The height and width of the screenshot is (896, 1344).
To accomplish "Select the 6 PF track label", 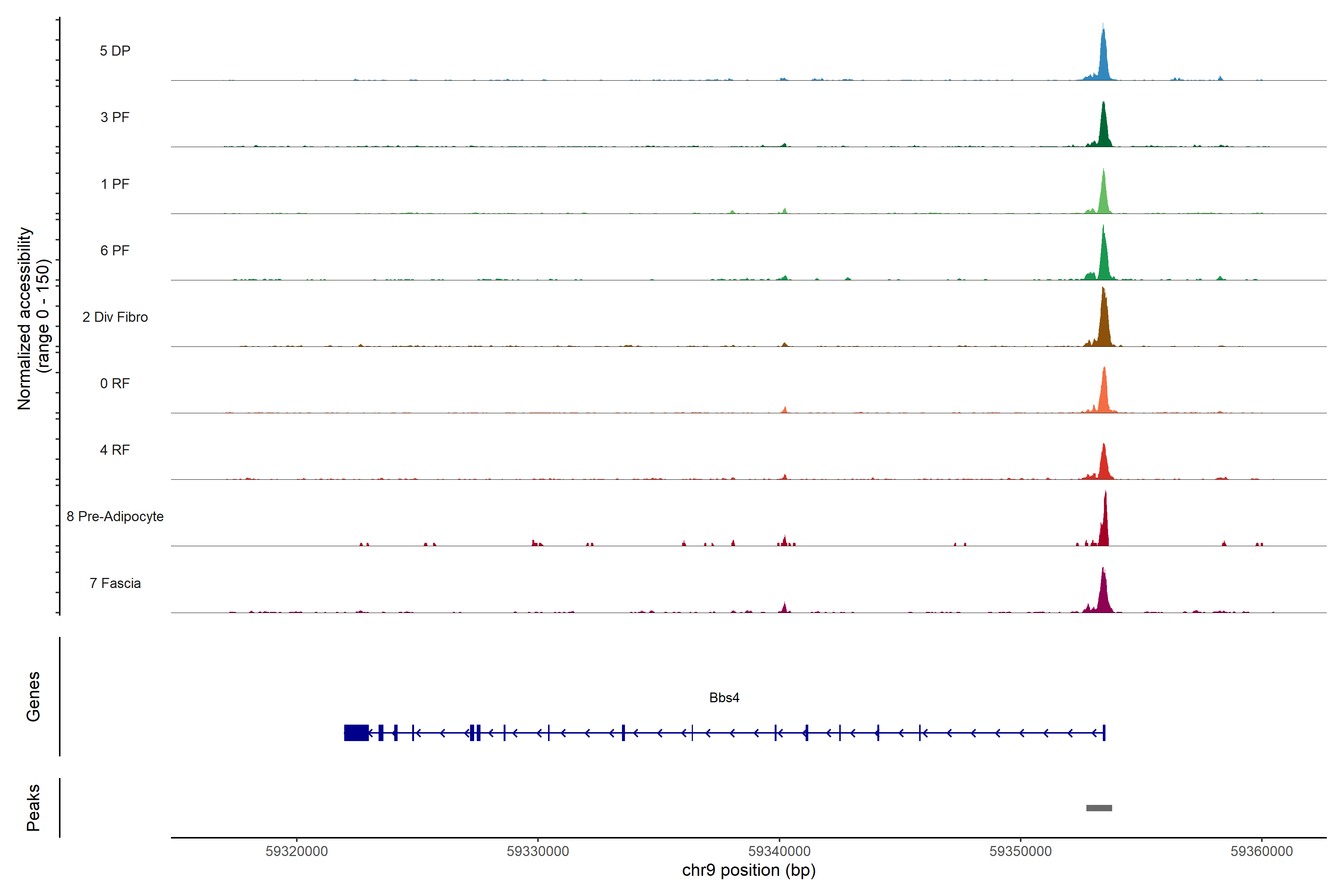I will pyautogui.click(x=115, y=250).
